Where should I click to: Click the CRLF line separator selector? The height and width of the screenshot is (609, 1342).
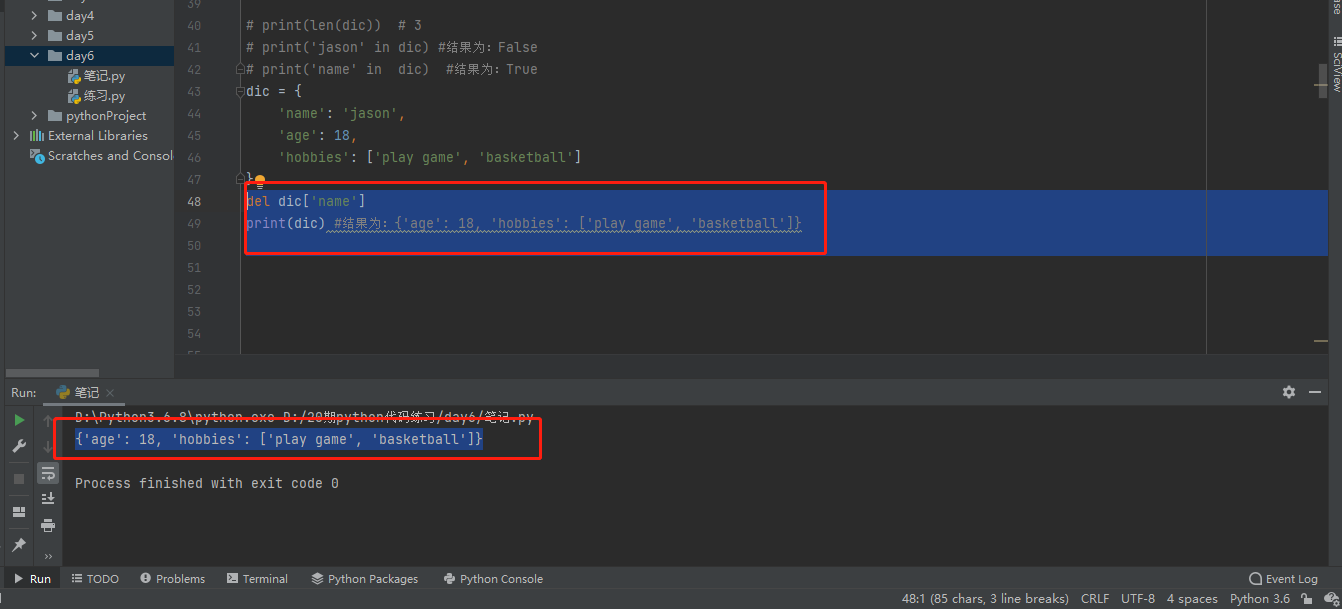[x=1095, y=598]
